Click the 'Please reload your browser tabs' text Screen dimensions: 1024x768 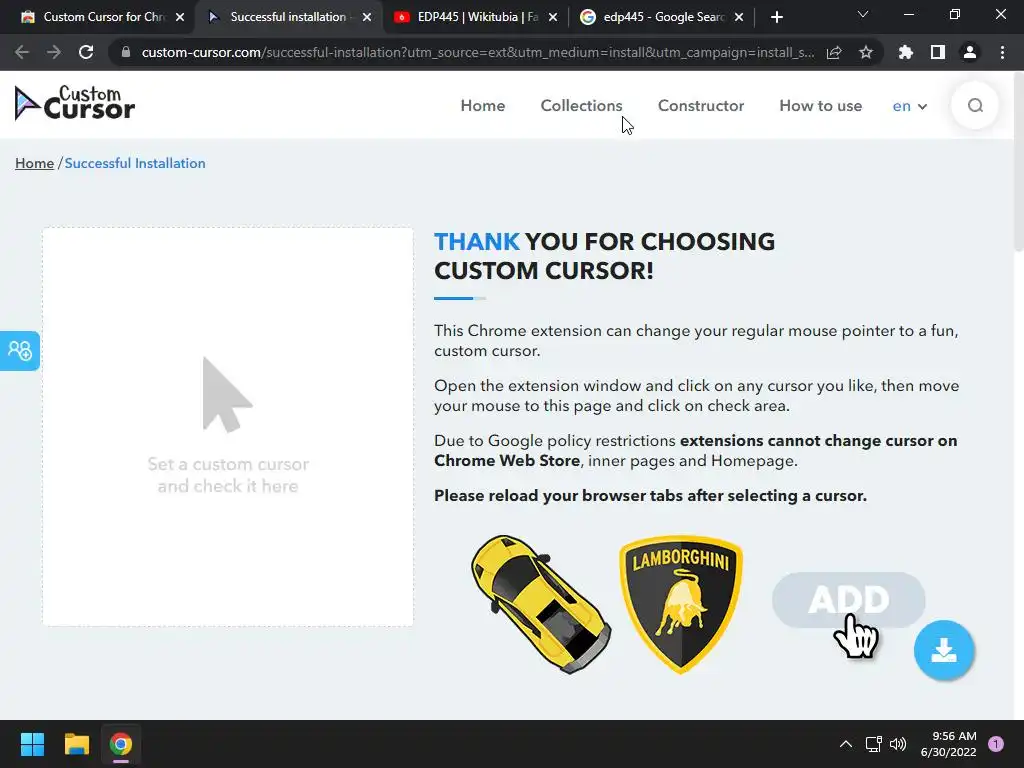(x=650, y=496)
